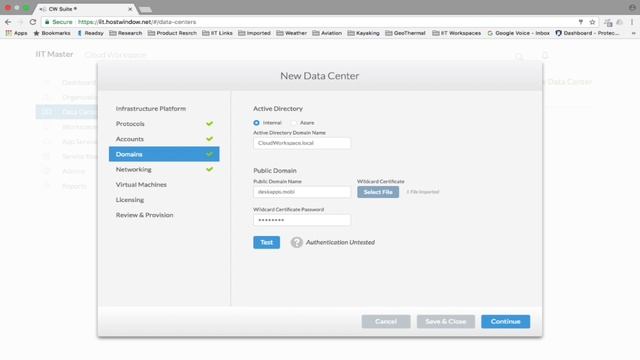Image resolution: width=640 pixels, height=360 pixels.
Task: Click the Public Domain heading
Action: click(x=275, y=171)
